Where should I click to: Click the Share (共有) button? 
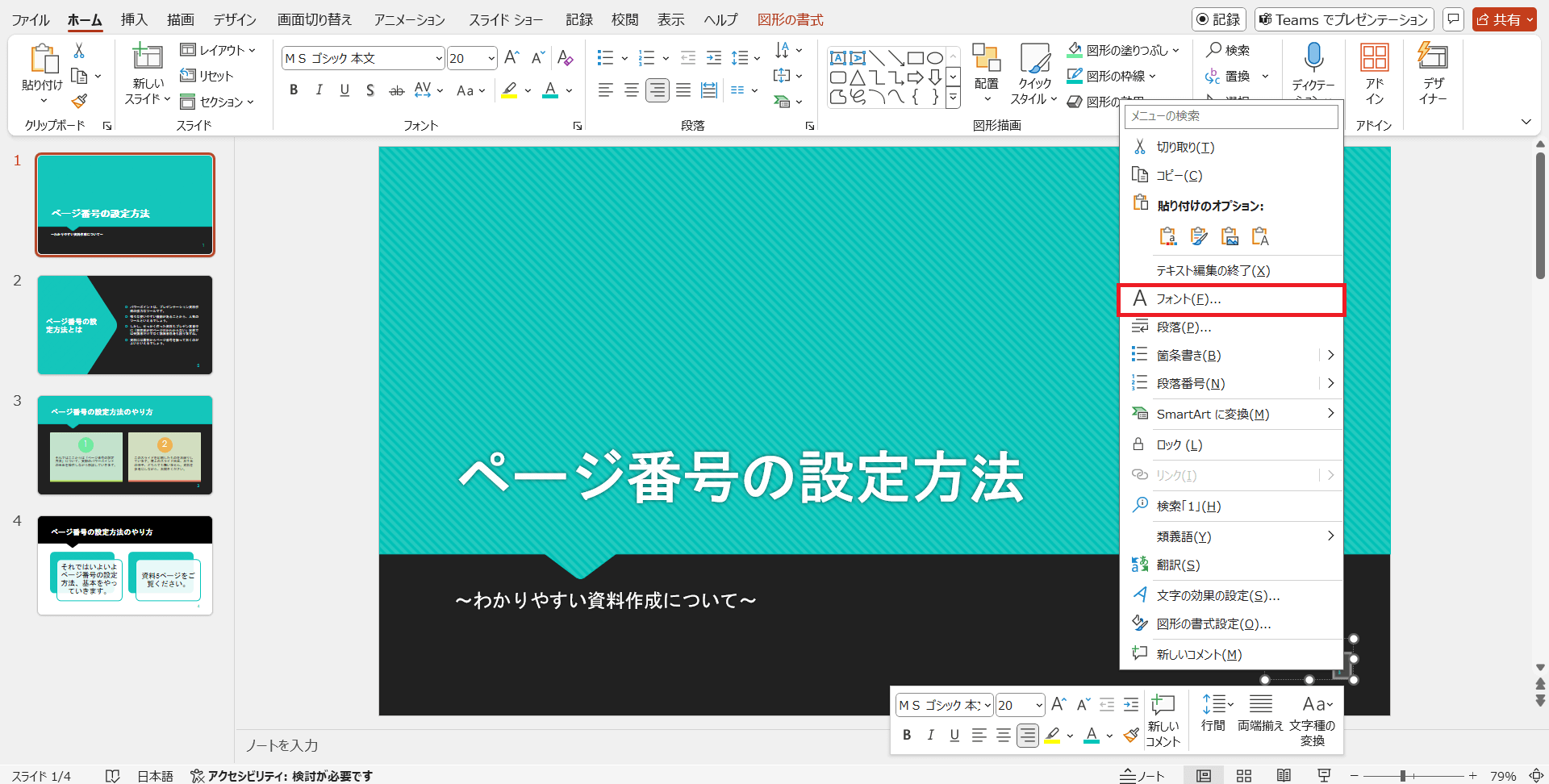point(1504,19)
